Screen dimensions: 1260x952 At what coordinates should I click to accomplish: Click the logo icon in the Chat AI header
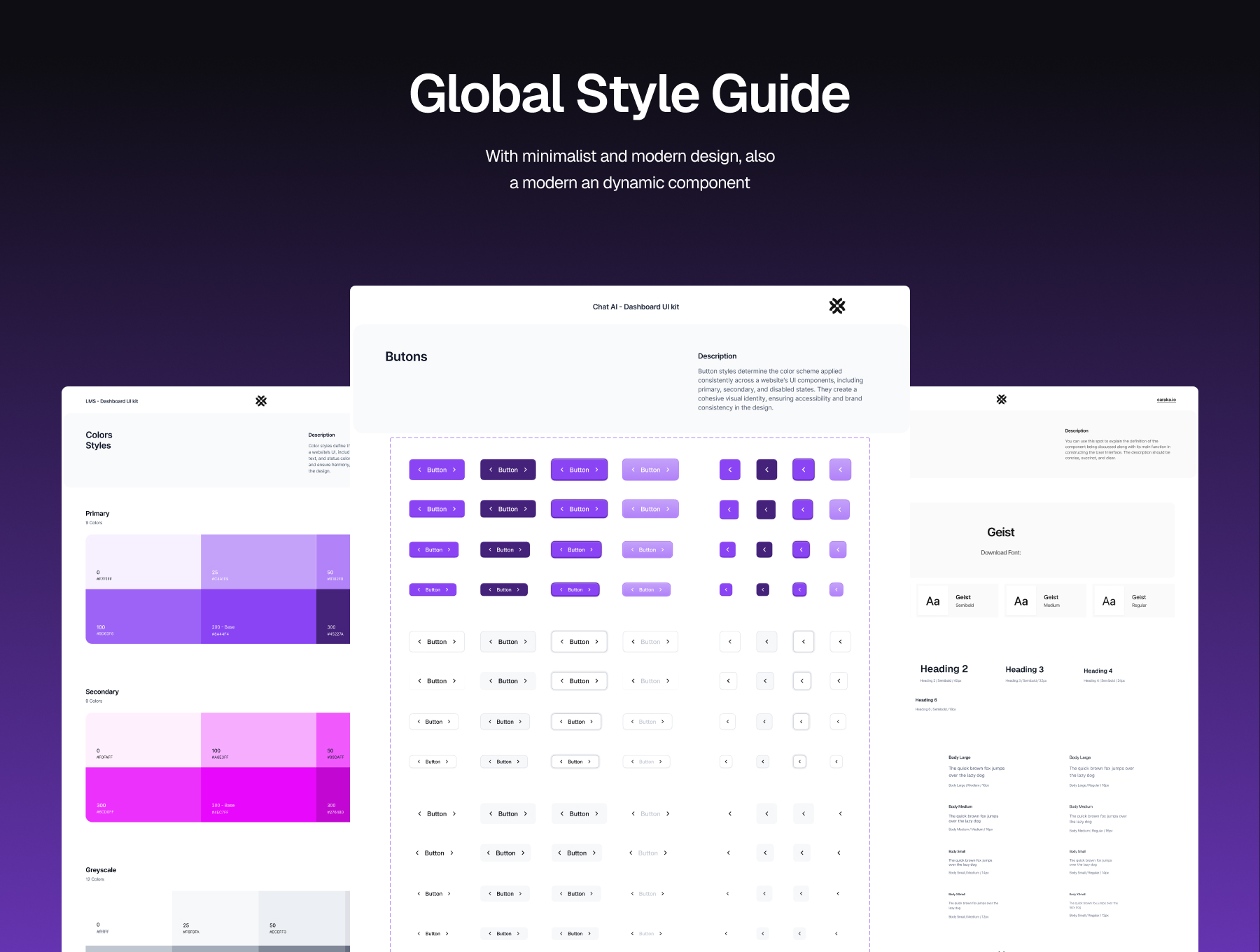(836, 306)
